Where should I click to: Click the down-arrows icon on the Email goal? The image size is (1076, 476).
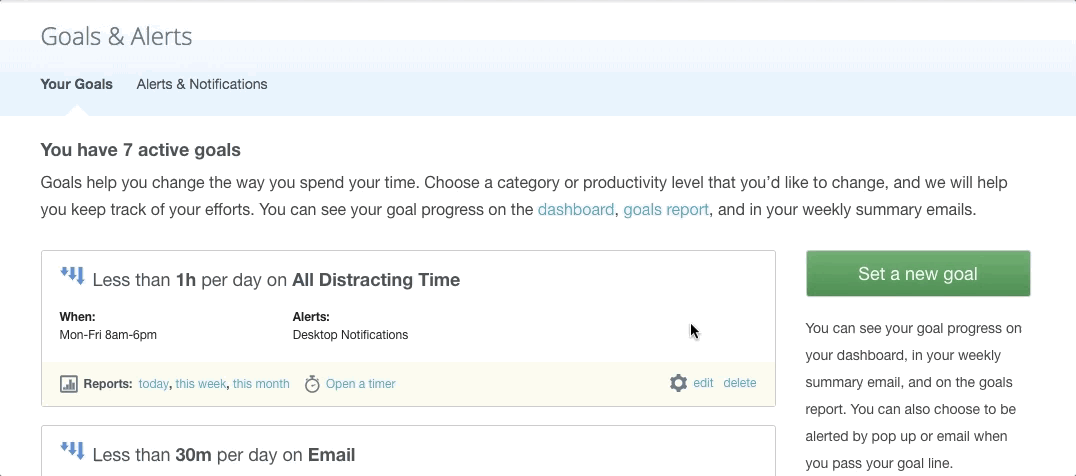pos(72,451)
